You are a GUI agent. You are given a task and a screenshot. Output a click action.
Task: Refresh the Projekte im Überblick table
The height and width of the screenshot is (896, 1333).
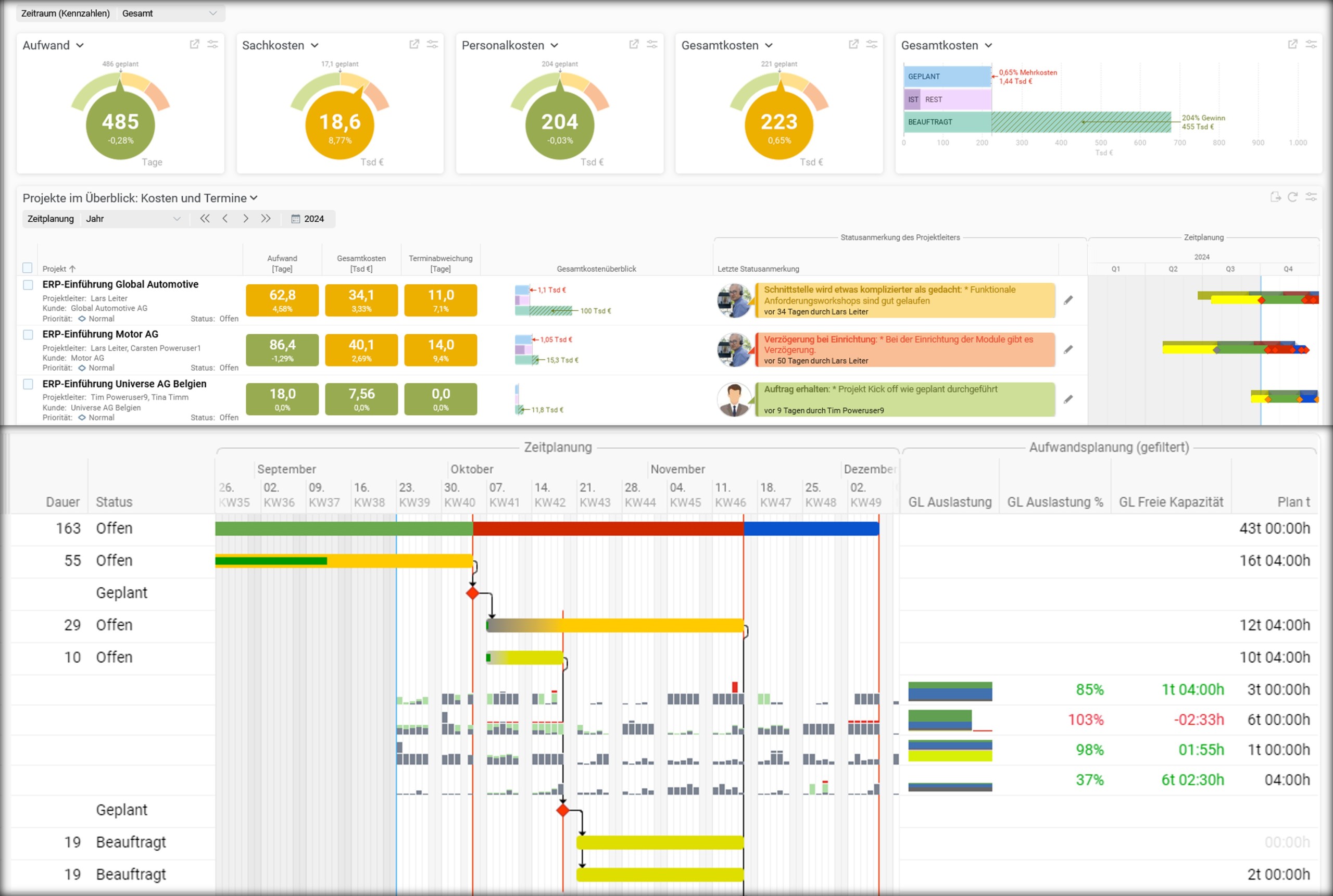pyautogui.click(x=1292, y=197)
